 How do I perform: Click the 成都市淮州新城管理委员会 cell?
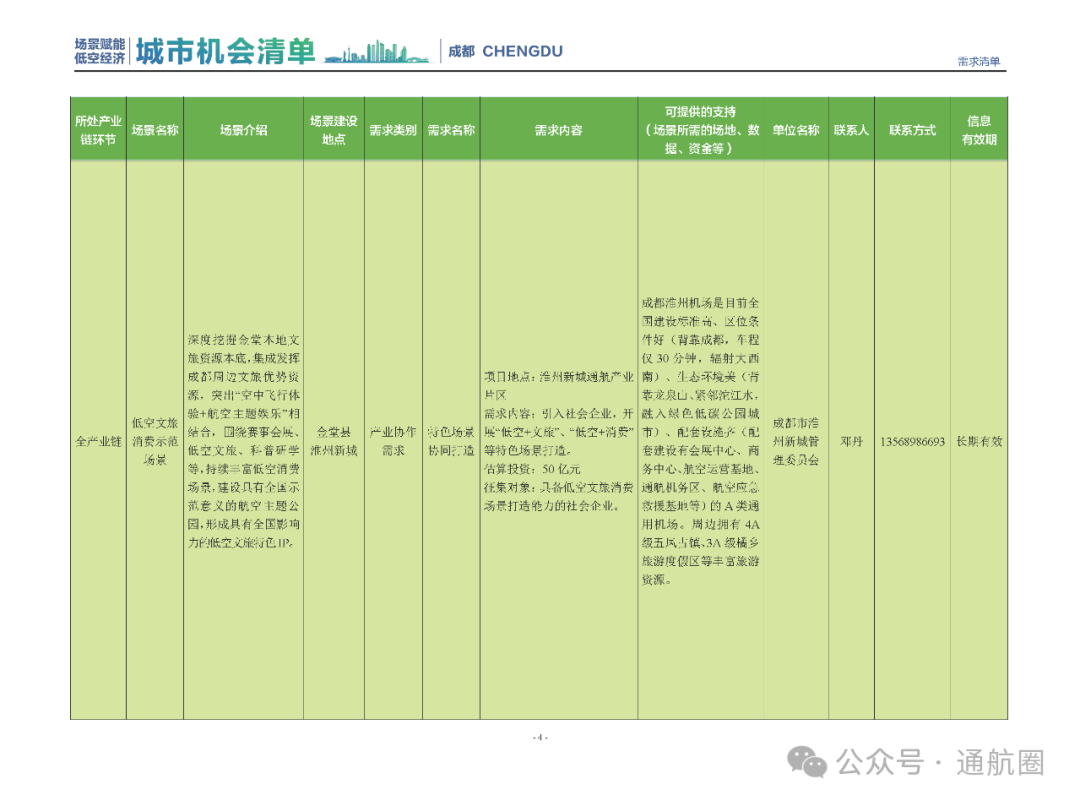[x=796, y=442]
